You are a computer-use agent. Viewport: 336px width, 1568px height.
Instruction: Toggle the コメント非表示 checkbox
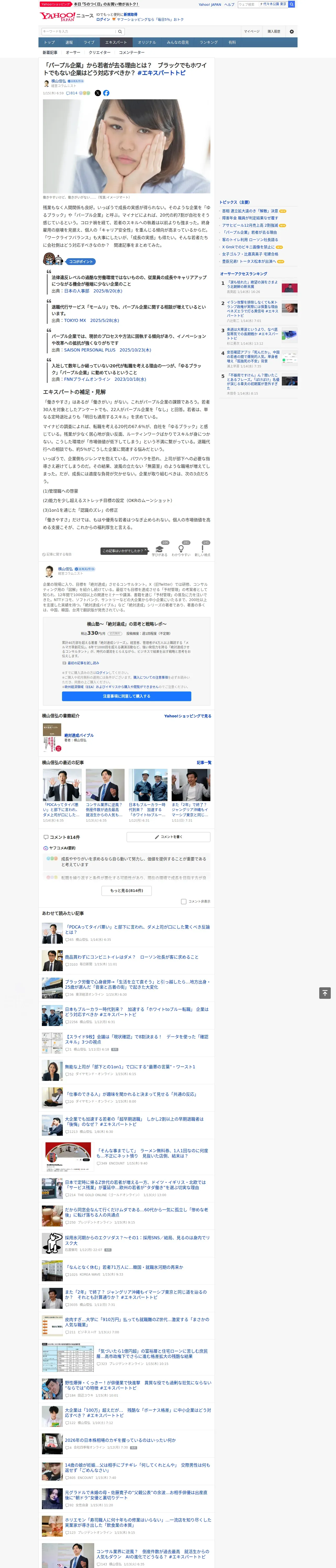click(x=183, y=902)
